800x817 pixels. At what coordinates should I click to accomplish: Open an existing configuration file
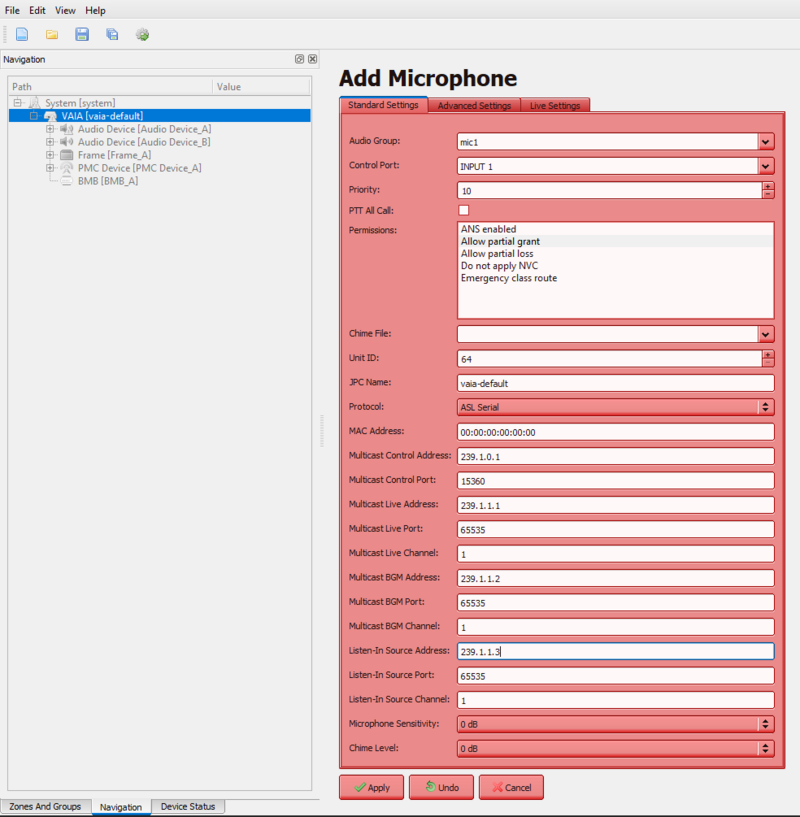pos(51,33)
